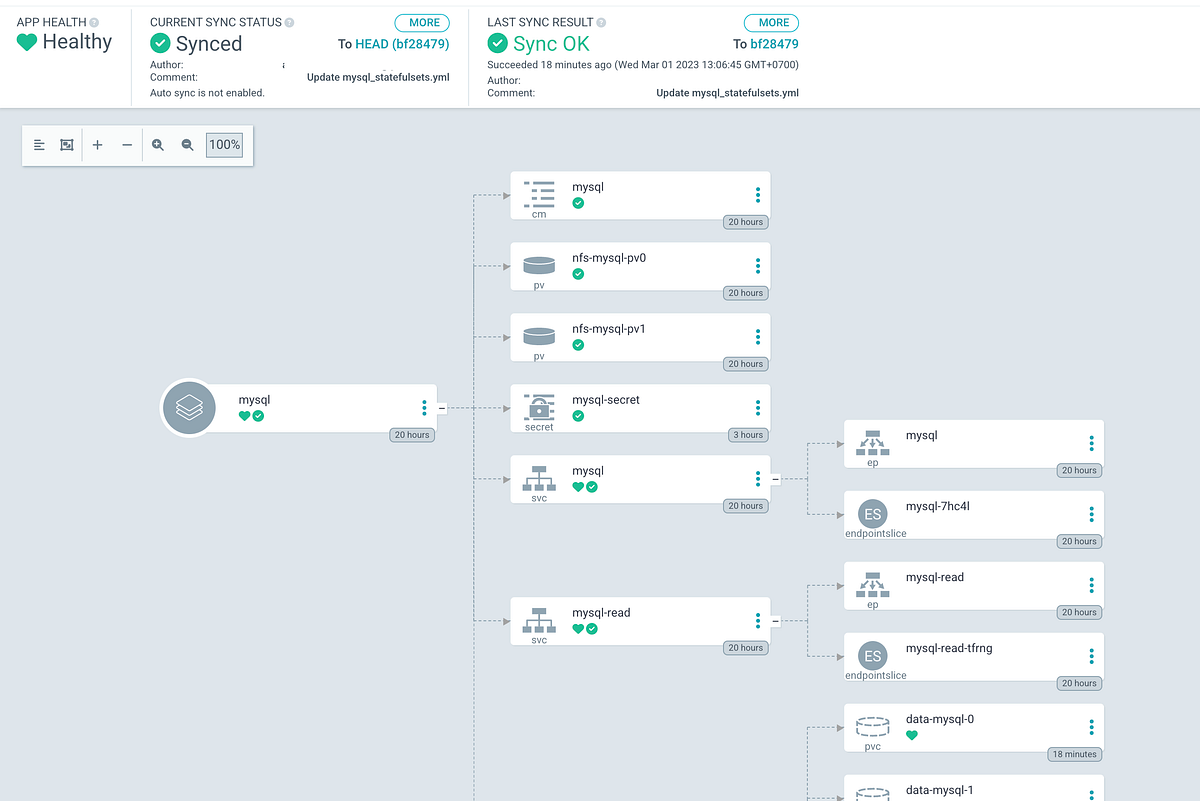Open the three-dot menu for data-mysql-0 pvc
This screenshot has height=801, width=1200.
(1091, 727)
